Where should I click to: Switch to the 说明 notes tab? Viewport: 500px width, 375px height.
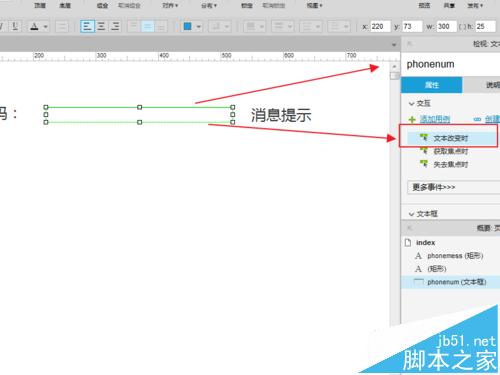pyautogui.click(x=481, y=85)
